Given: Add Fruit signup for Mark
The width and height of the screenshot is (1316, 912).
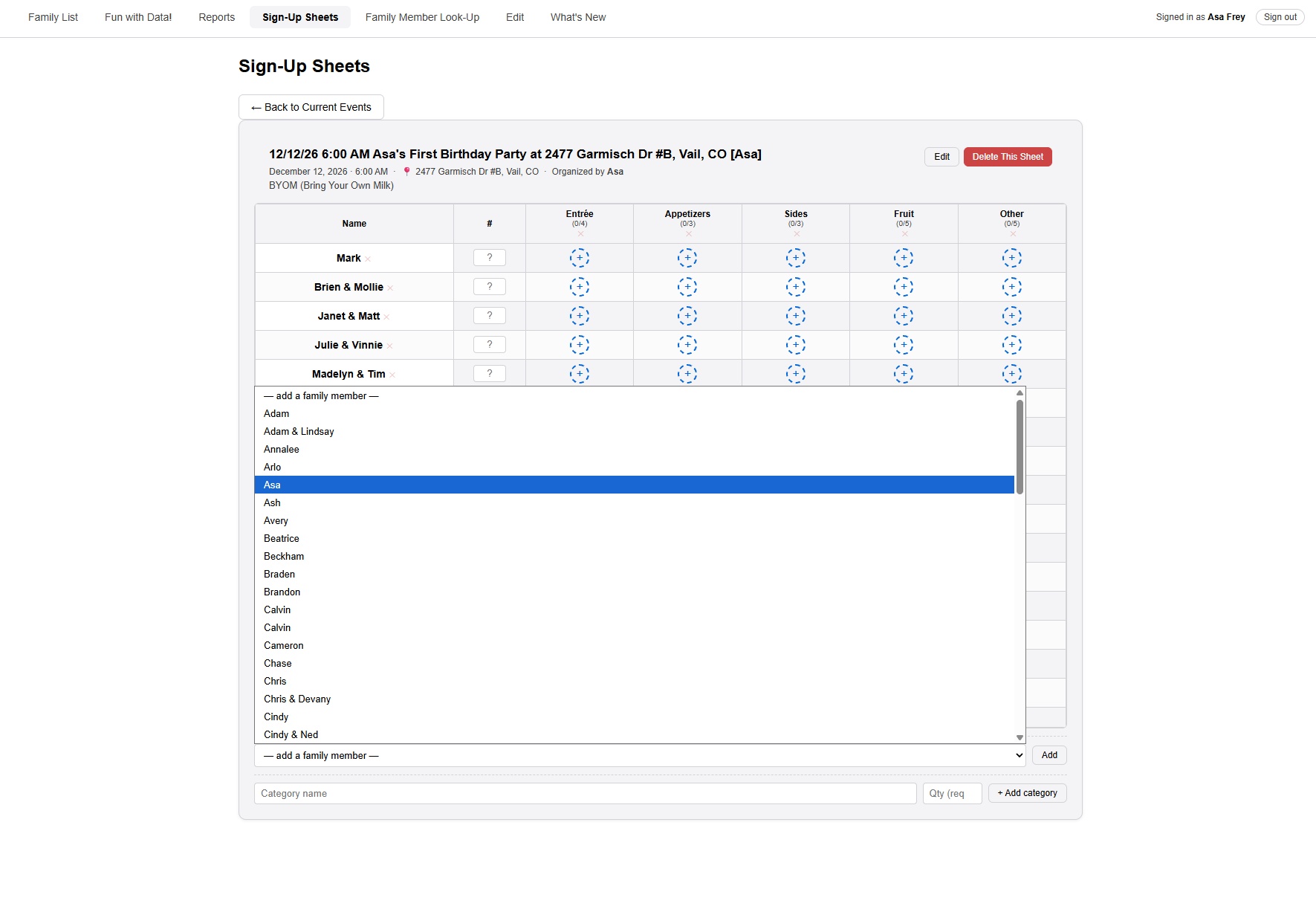Looking at the screenshot, I should (x=904, y=258).
